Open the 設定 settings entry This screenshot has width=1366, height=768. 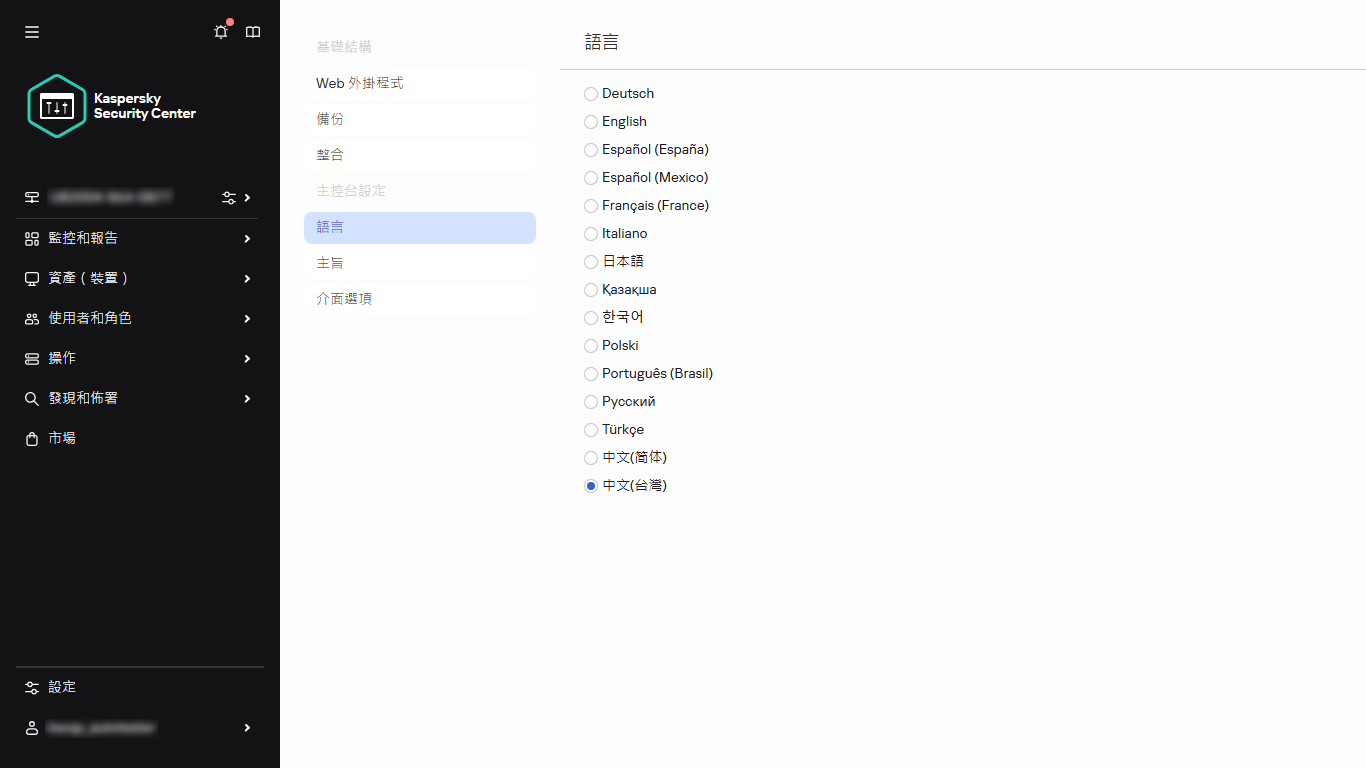click(61, 687)
